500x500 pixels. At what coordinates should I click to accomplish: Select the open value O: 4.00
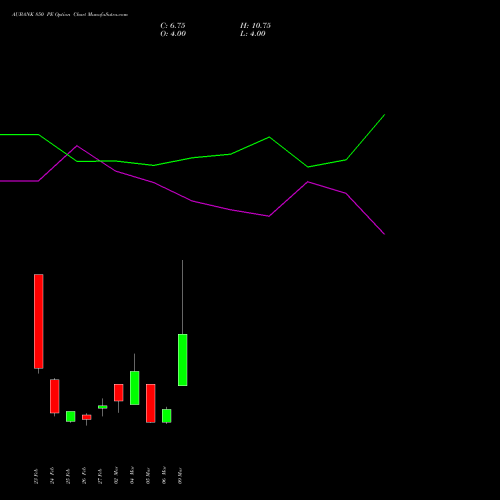point(173,34)
